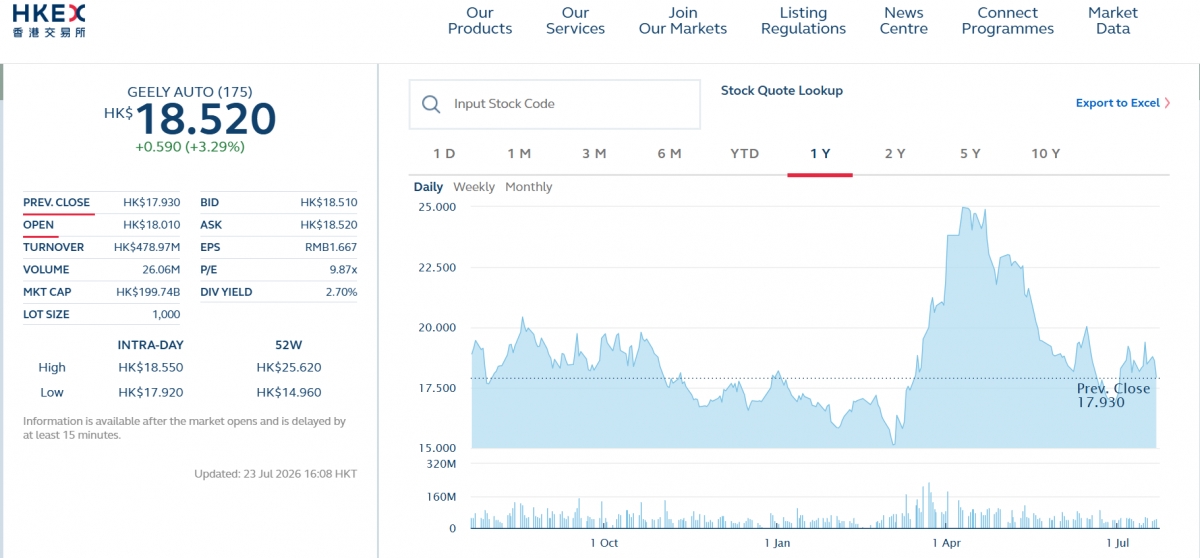Select the 5 Y chart range
The image size is (1200, 558).
point(970,153)
